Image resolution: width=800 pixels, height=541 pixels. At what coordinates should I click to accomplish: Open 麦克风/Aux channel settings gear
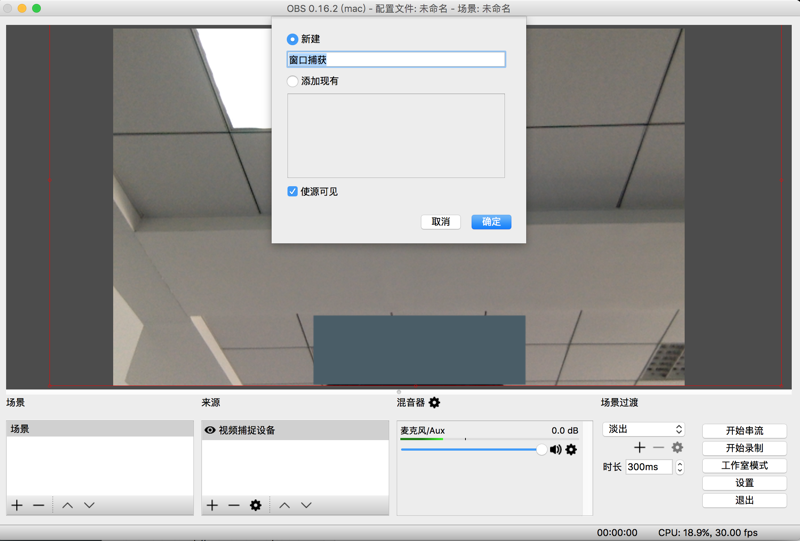571,450
